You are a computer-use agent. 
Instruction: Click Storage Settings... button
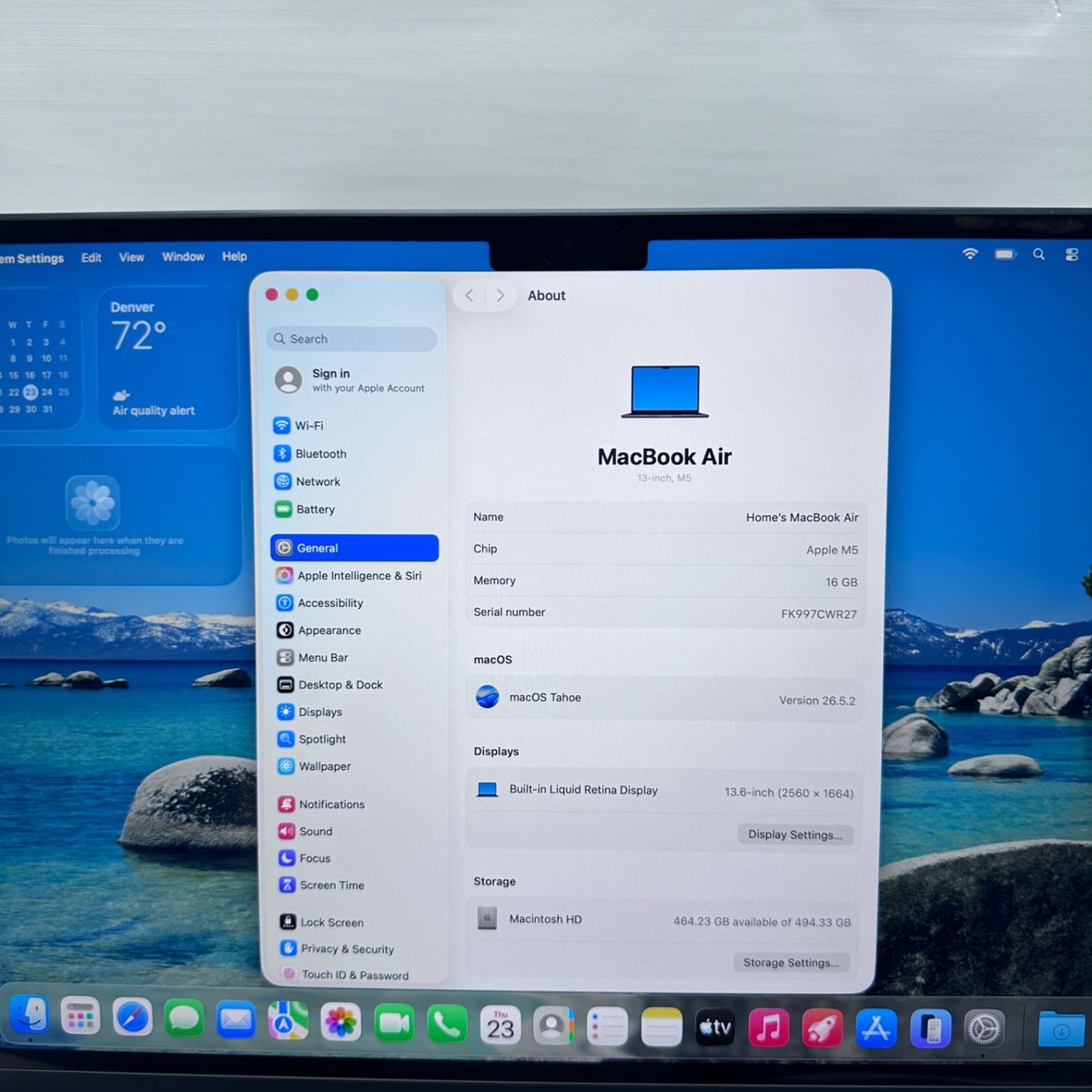[x=791, y=962]
